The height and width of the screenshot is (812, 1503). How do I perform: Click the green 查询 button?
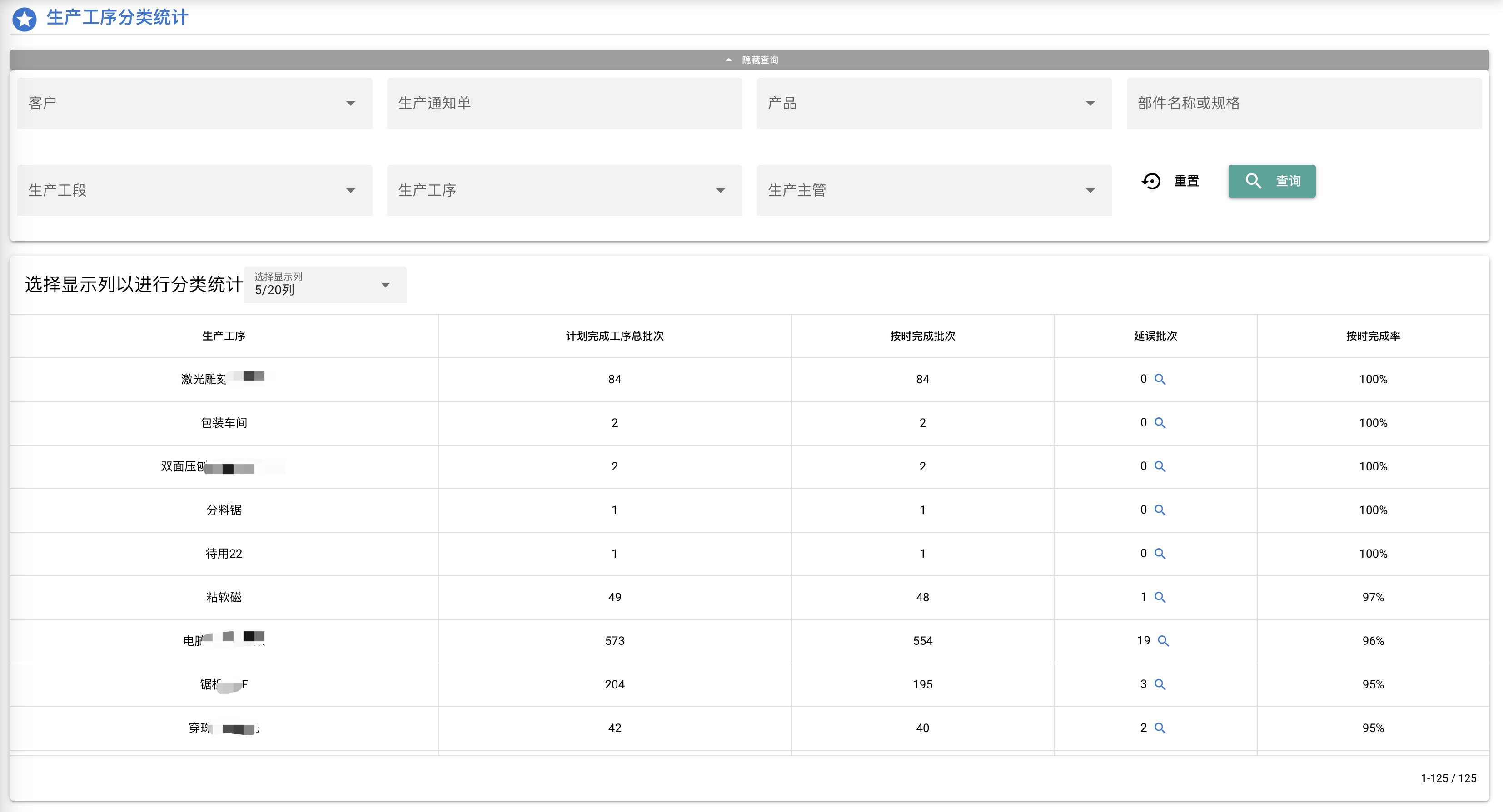tap(1272, 181)
